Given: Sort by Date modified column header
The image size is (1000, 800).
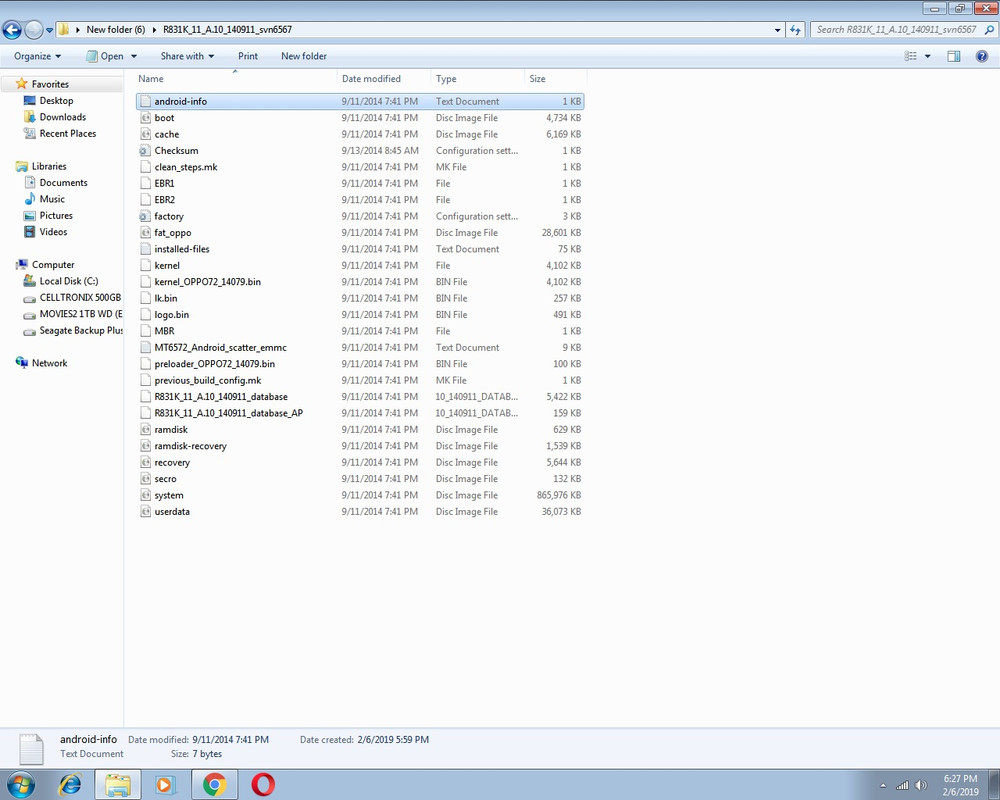Looking at the screenshot, I should [383, 78].
